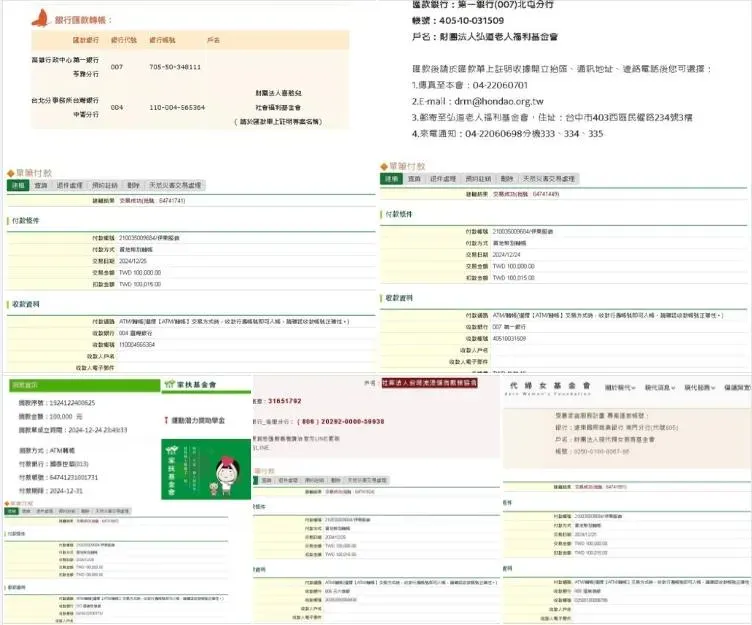This screenshot has width=752, height=625.
Task: Click the 付款條件 heading in the 004 臺灣銀行 panel
Action: click(25, 221)
